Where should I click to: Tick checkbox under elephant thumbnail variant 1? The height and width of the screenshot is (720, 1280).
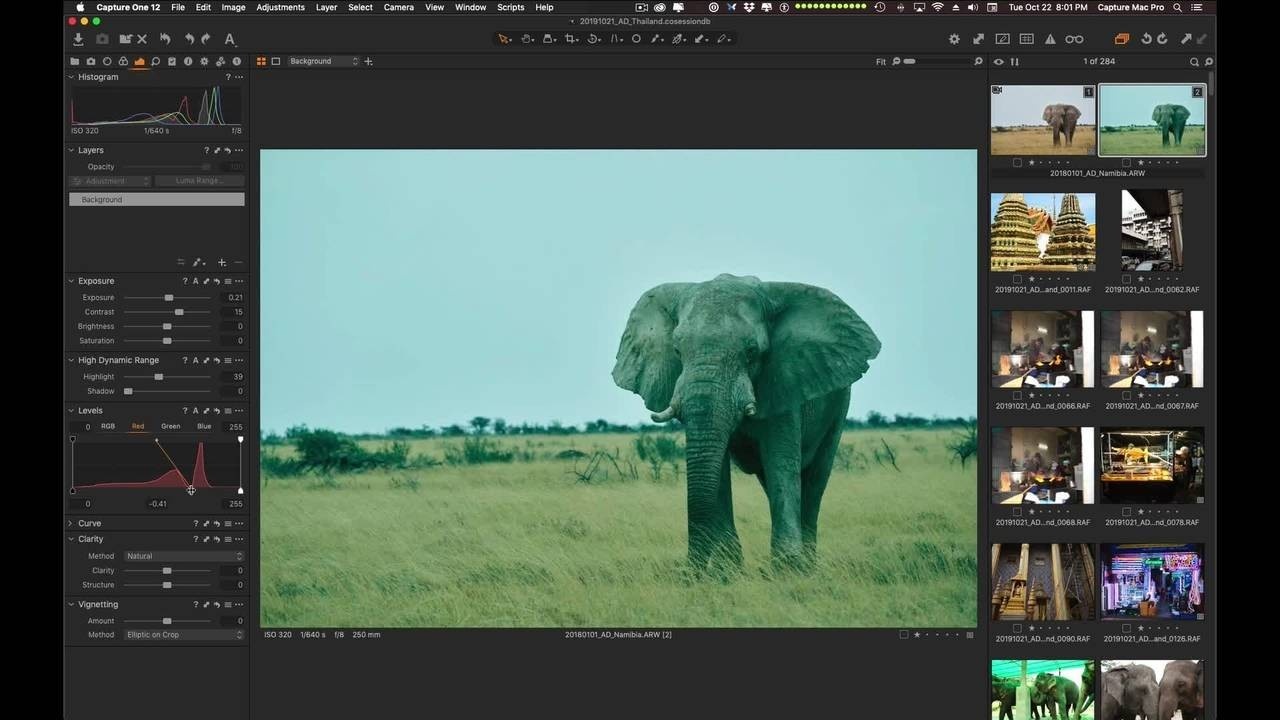[1017, 162]
